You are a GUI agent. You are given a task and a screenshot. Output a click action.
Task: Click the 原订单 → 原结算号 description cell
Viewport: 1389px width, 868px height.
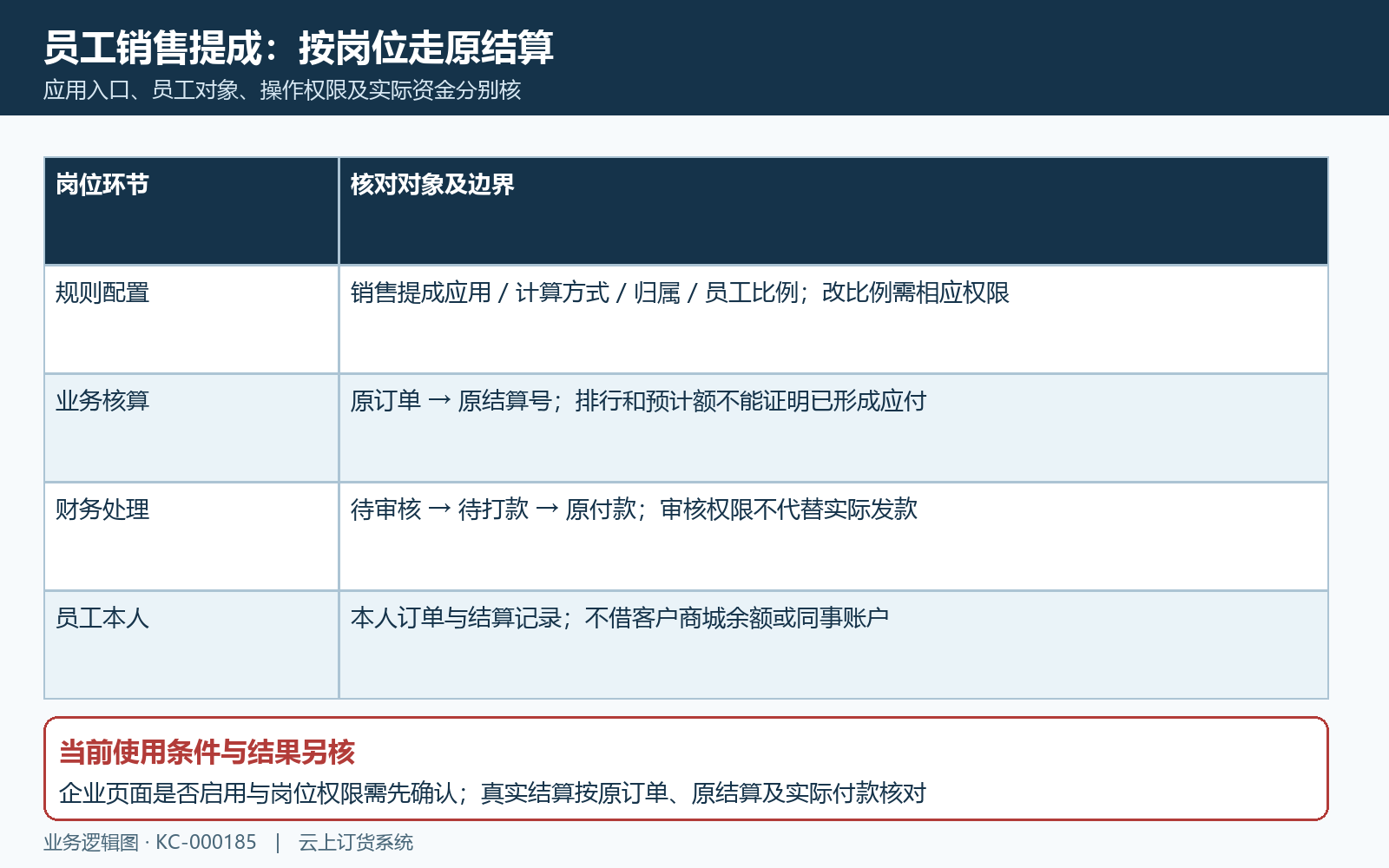(833, 428)
